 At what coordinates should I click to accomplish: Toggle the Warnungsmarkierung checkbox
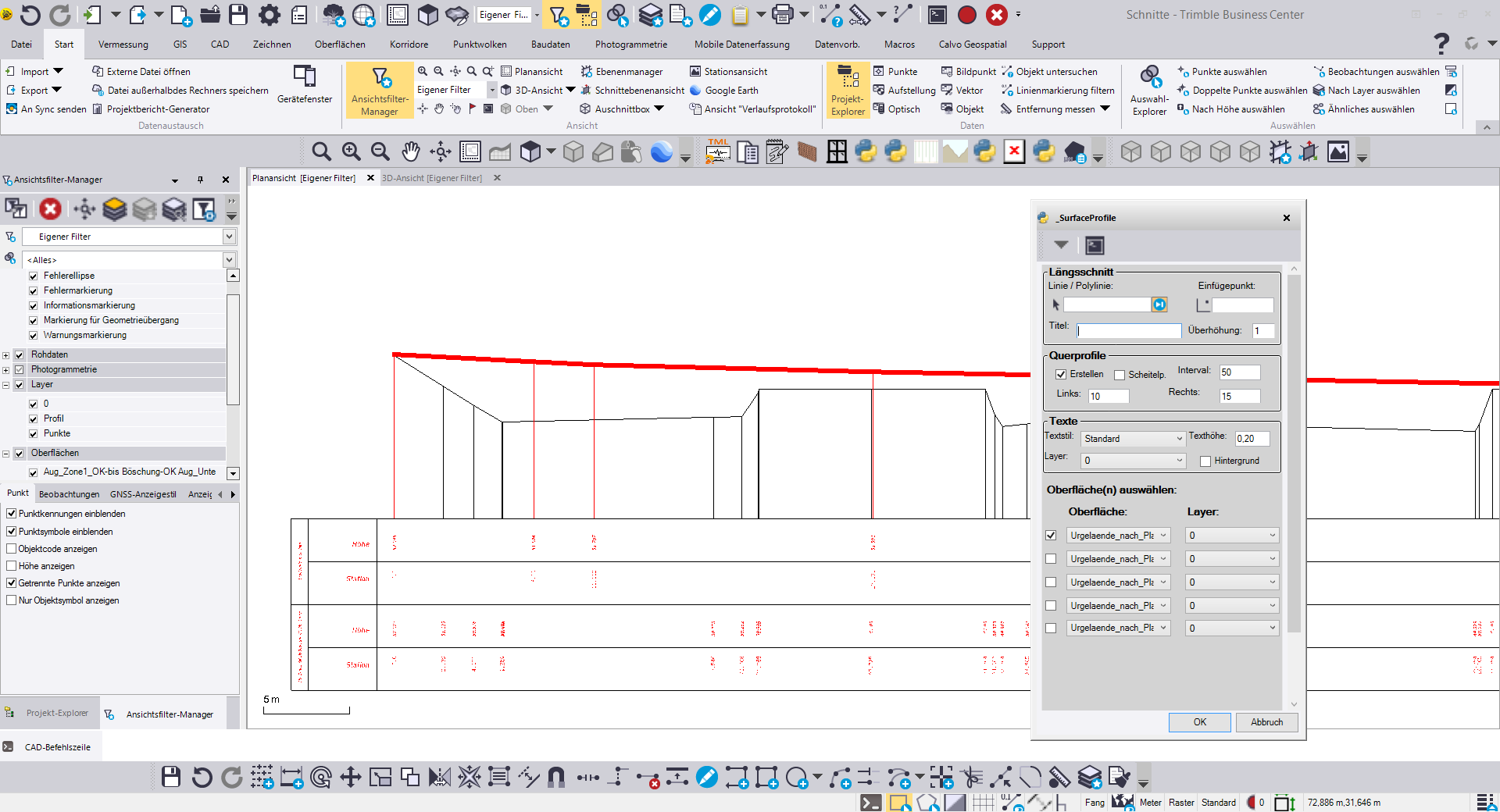(34, 335)
